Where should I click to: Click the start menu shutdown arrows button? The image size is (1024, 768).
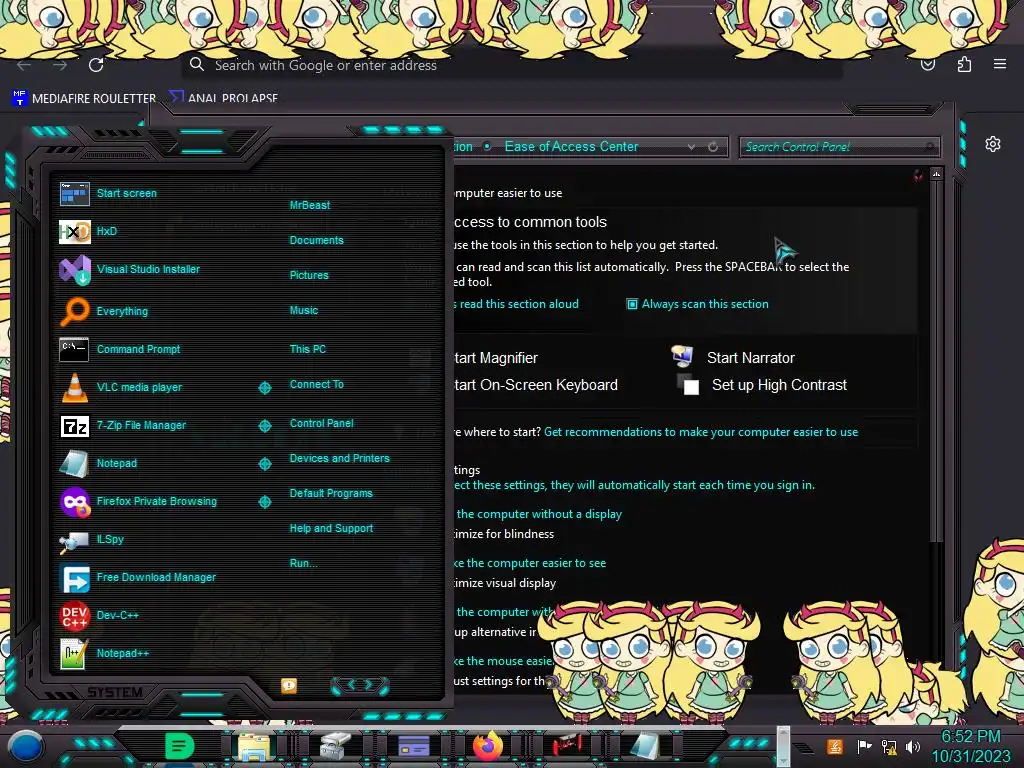pyautogui.click(x=360, y=685)
